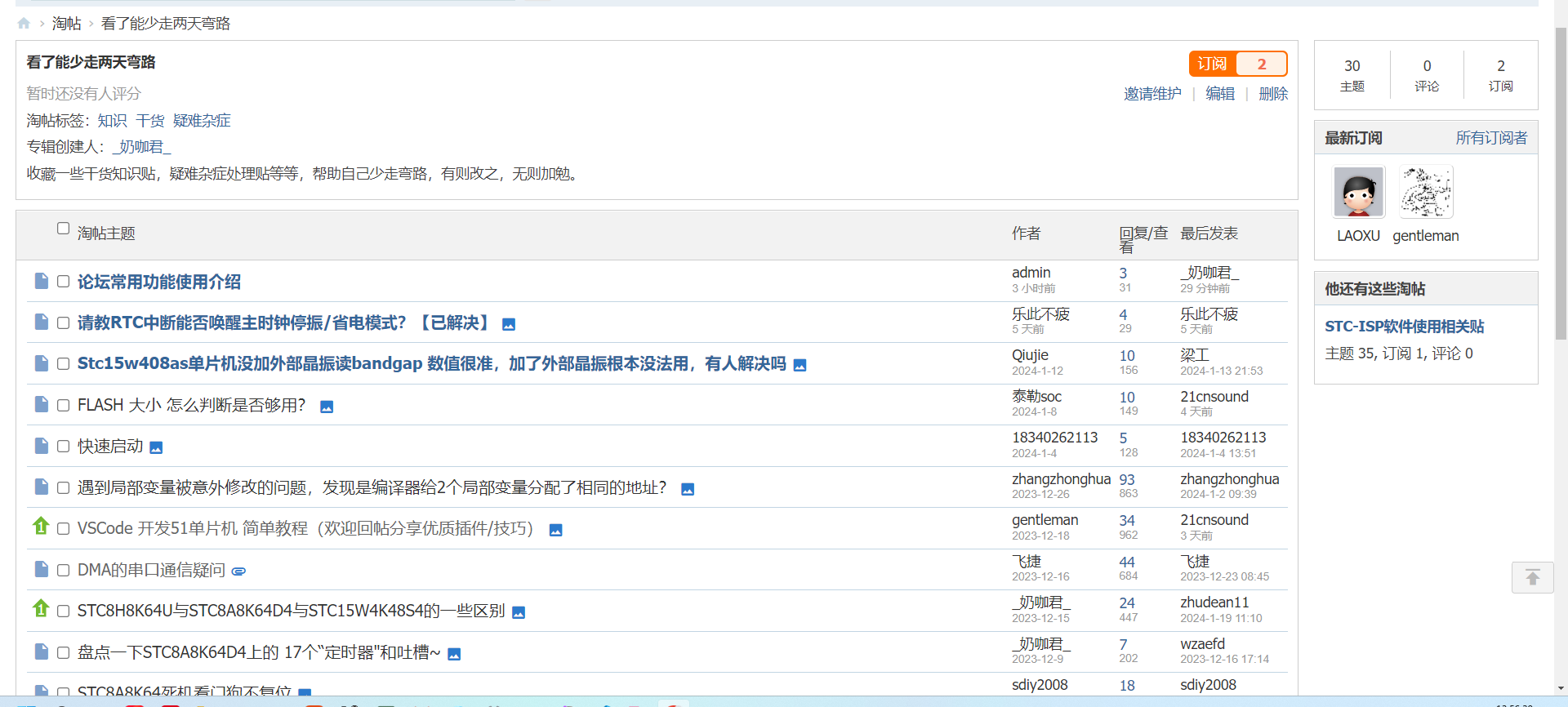Click the back-to-top arrow button
Viewport: 1568px width, 707px height.
coord(1533,578)
